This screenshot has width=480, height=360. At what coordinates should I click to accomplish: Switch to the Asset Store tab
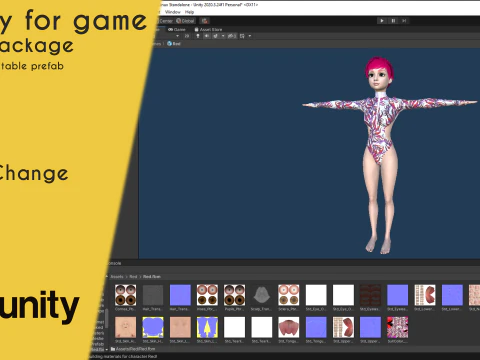click(x=208, y=29)
